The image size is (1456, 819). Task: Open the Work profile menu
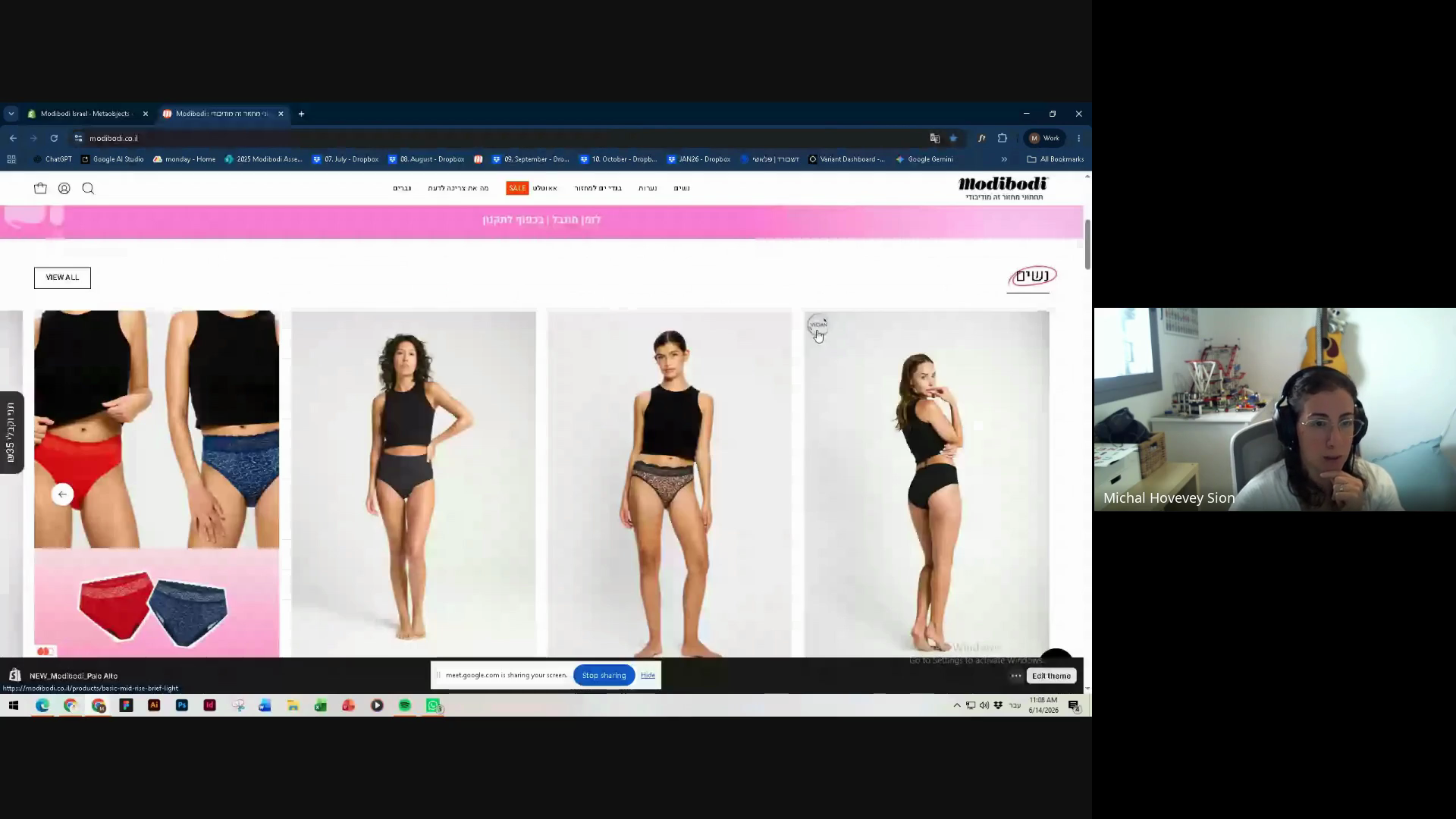pyautogui.click(x=1045, y=138)
